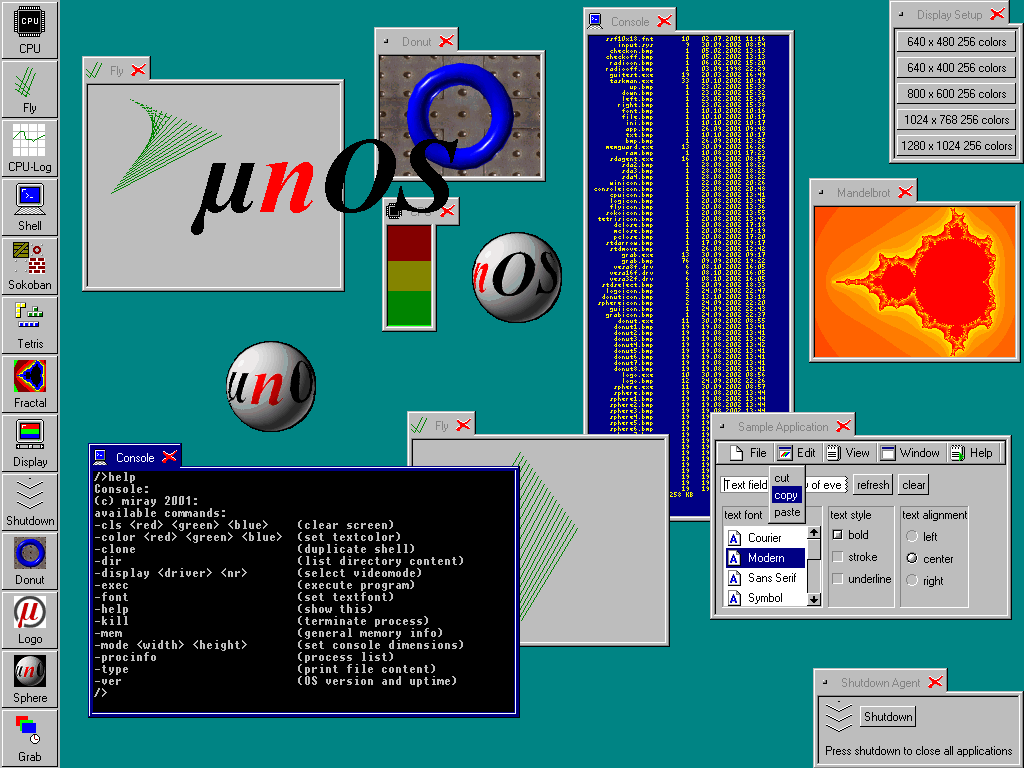The image size is (1024, 768).
Task: Start Tetris from the launcher bar
Action: (x=30, y=324)
